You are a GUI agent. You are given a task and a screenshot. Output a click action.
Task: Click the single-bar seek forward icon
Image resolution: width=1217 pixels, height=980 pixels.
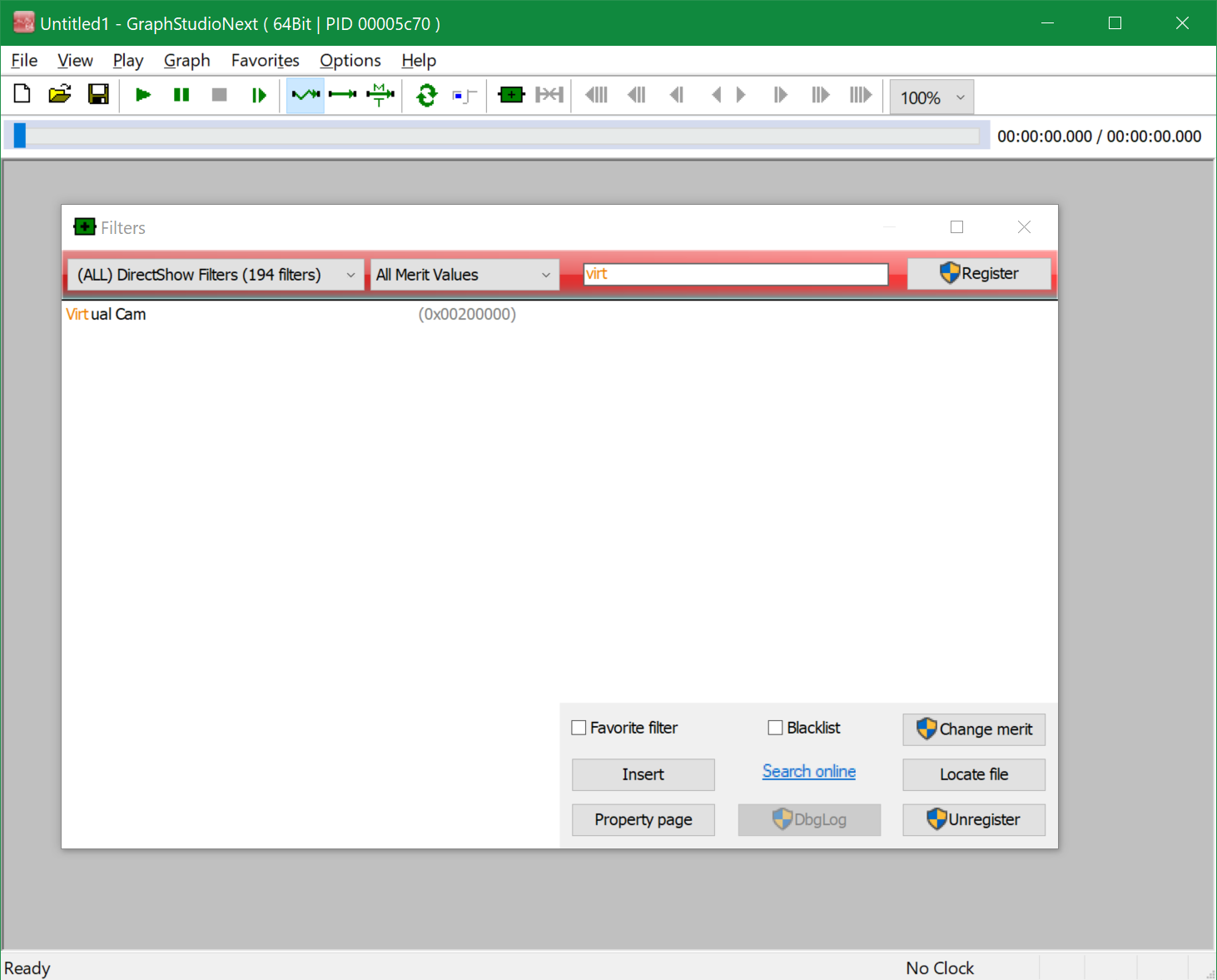(x=780, y=95)
